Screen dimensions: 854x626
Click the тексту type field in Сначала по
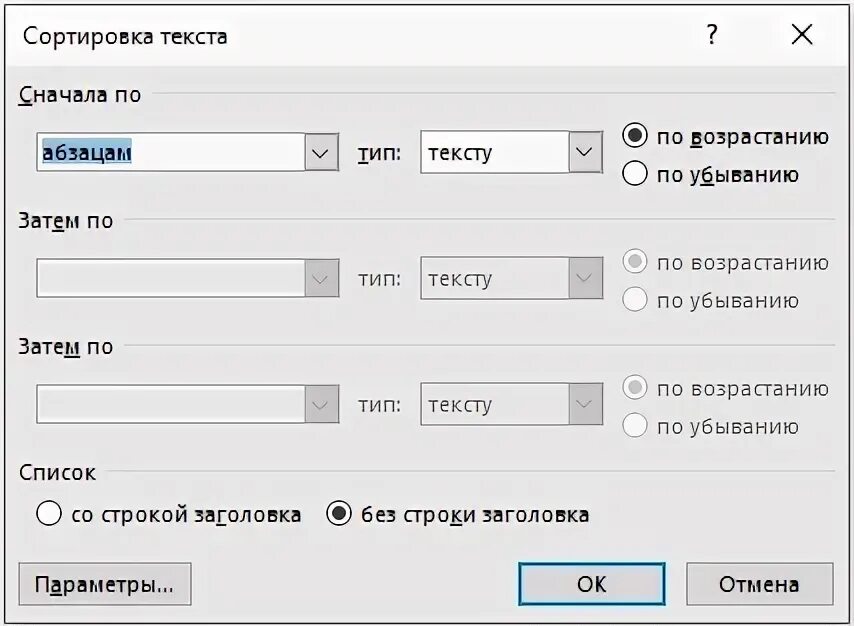pos(494,153)
